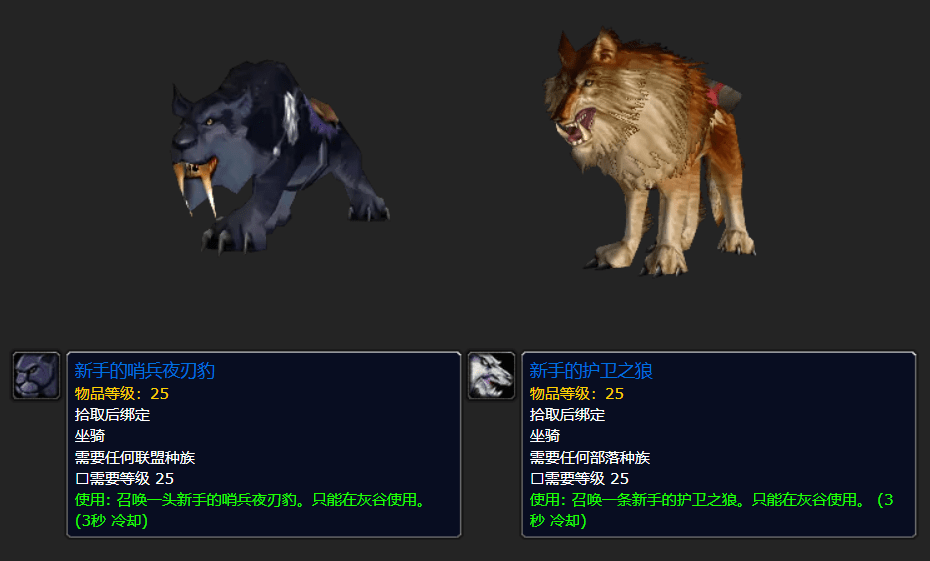Select the brown wolf 3D model
The image size is (930, 561).
648,153
